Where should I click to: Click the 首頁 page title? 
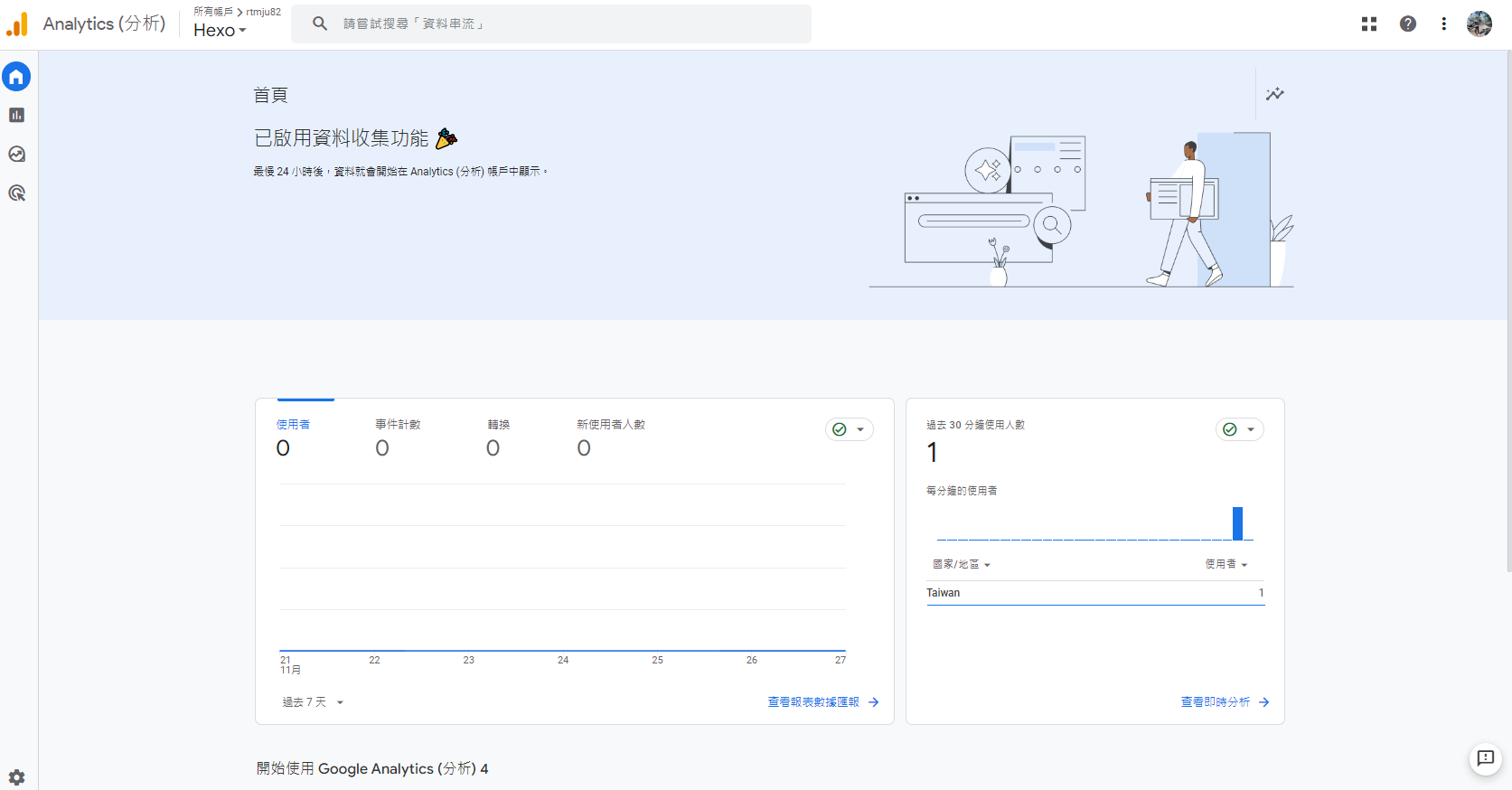270,95
